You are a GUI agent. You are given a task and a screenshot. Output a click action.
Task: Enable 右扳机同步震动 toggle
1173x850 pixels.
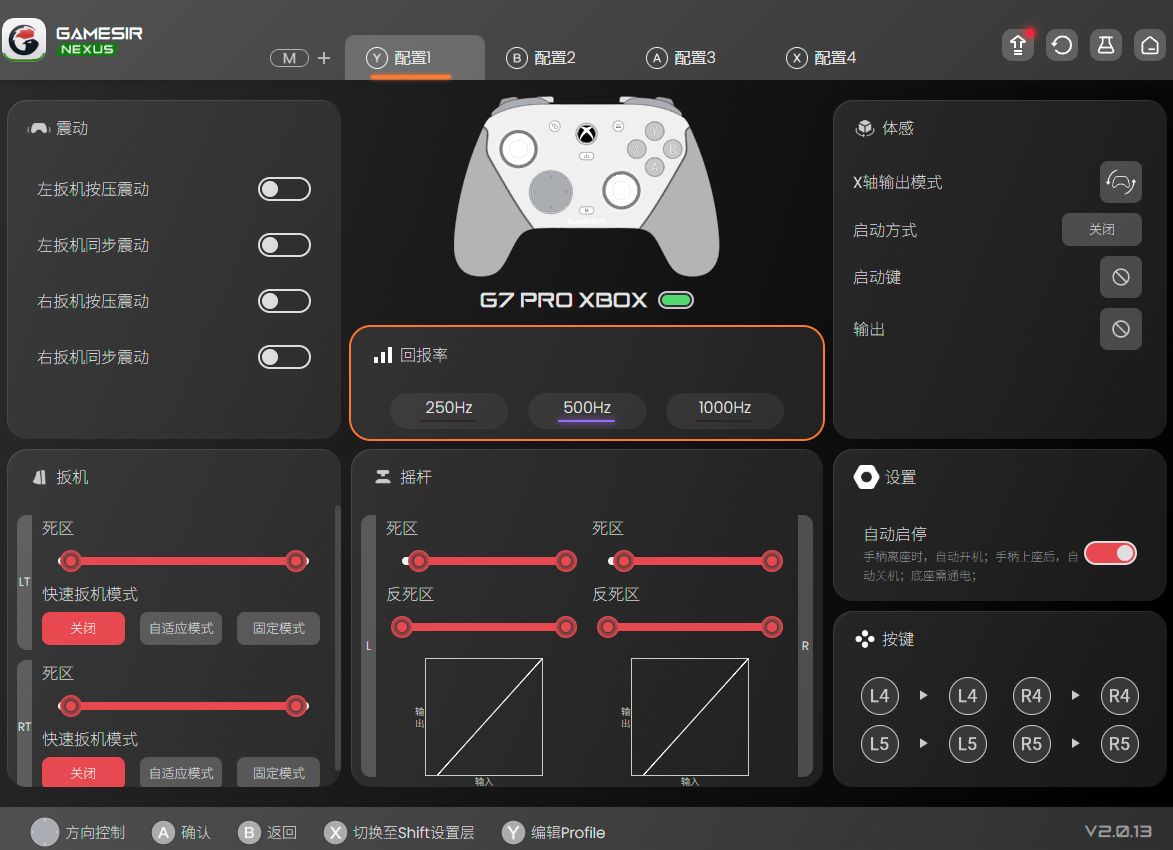point(284,357)
